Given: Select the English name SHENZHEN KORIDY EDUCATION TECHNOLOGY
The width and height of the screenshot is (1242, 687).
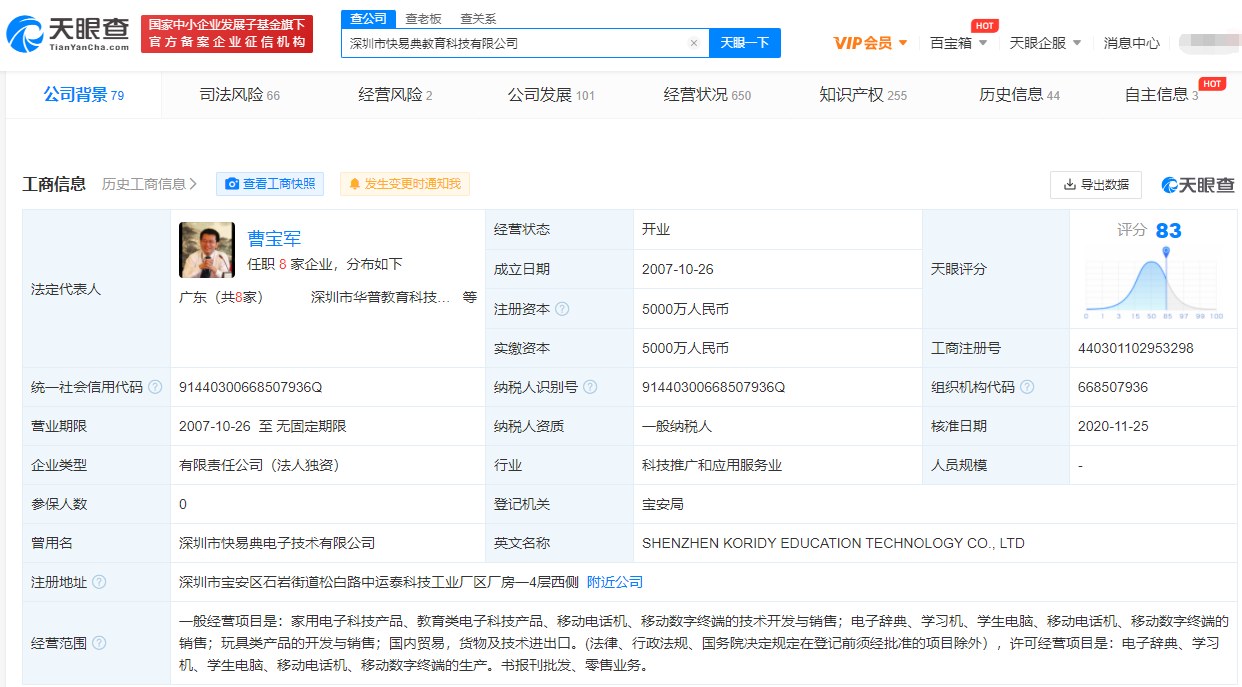Looking at the screenshot, I should click(833, 543).
